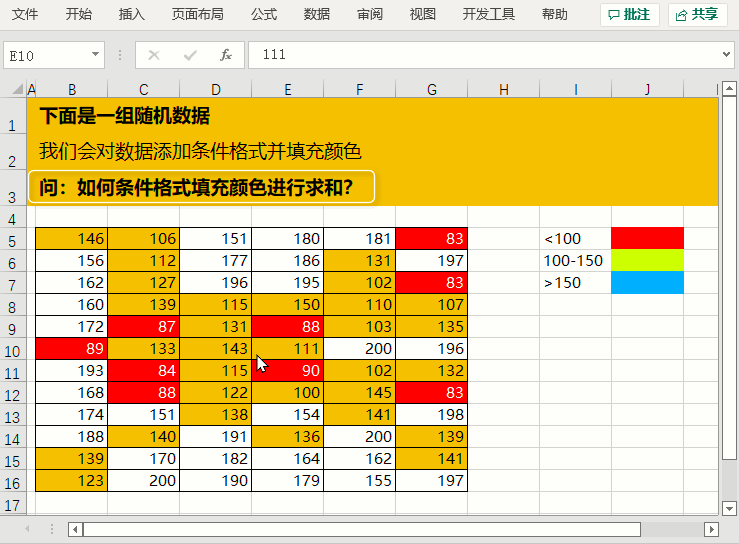Select cell F12 with value 145
The height and width of the screenshot is (544, 739).
360,392
